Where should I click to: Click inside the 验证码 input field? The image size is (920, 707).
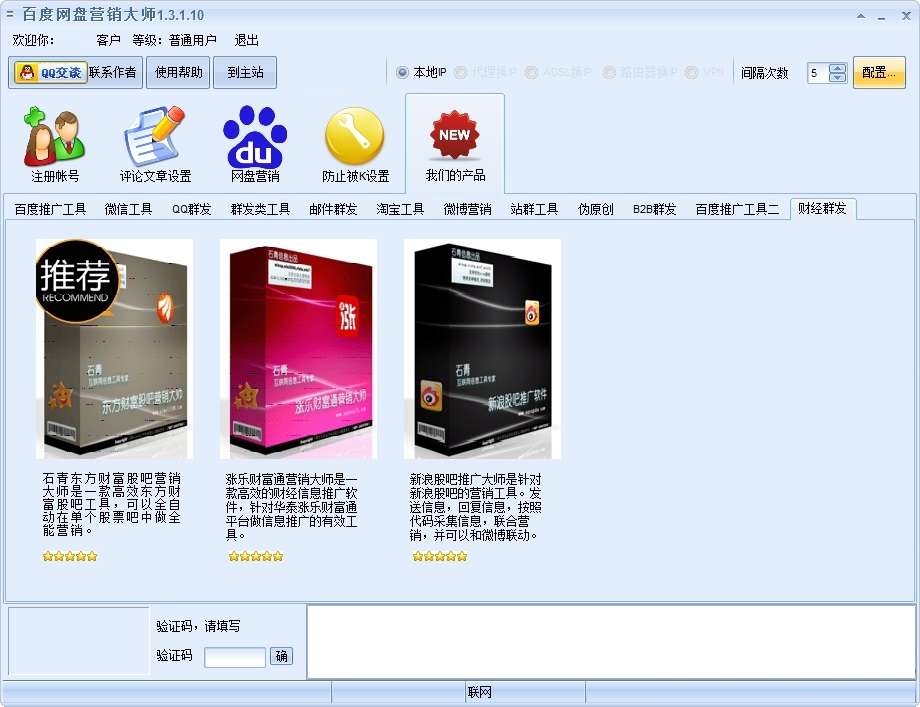[234, 657]
